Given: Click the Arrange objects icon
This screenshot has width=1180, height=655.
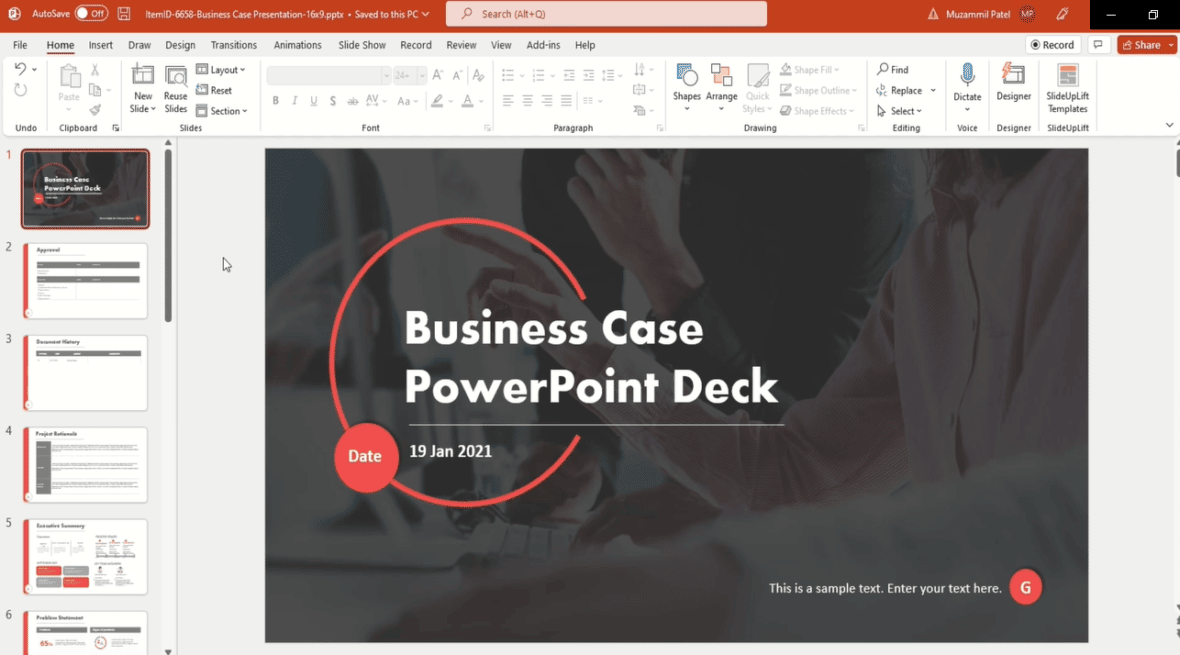Looking at the screenshot, I should coord(721,76).
